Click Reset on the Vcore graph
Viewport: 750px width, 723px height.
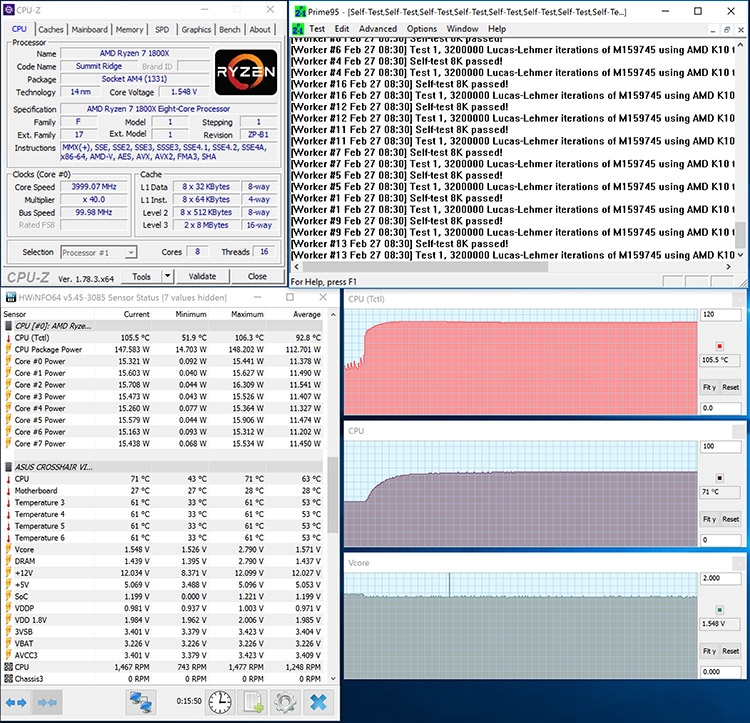coord(730,651)
